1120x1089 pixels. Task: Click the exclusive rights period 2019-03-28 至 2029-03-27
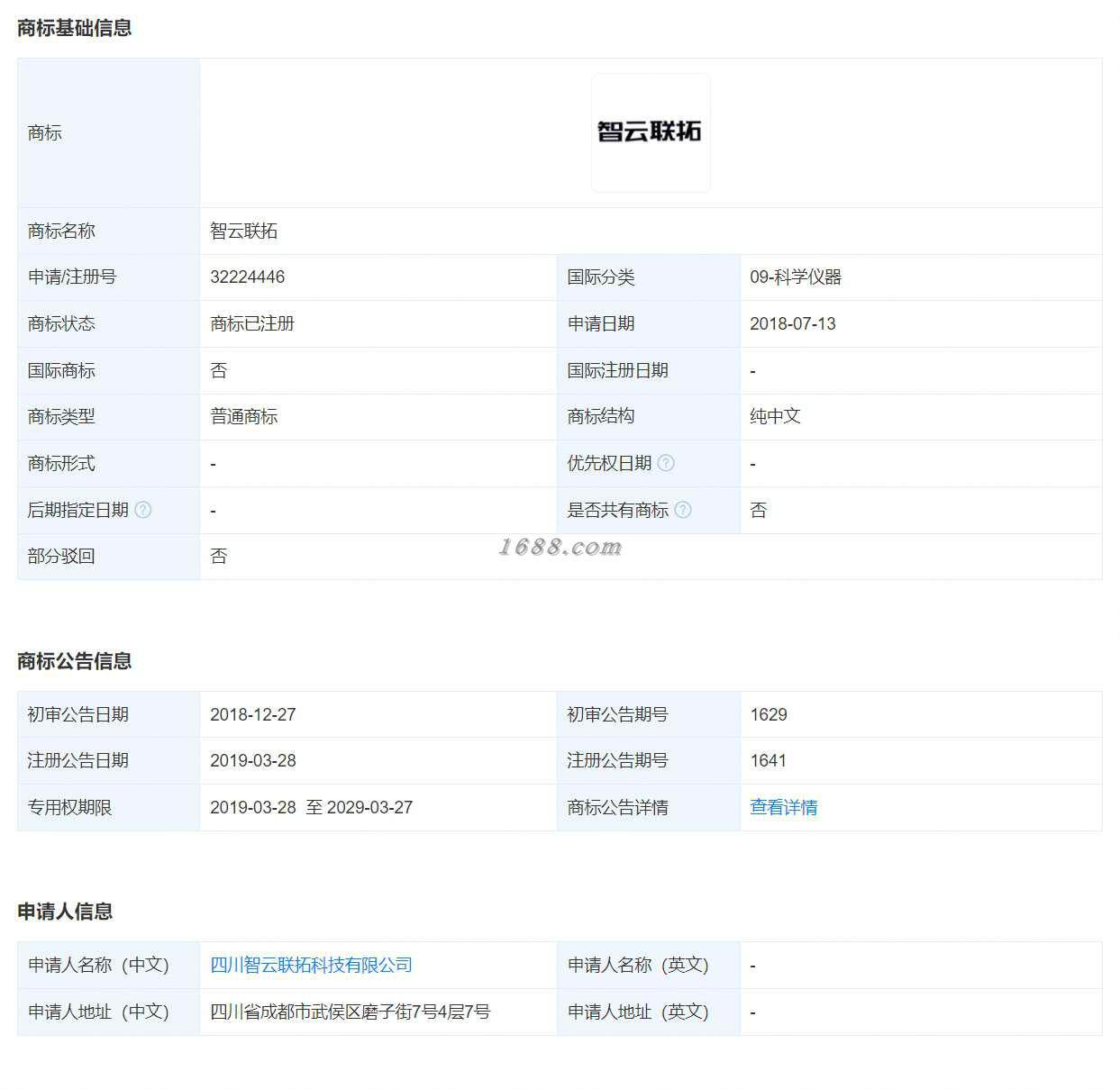(312, 807)
